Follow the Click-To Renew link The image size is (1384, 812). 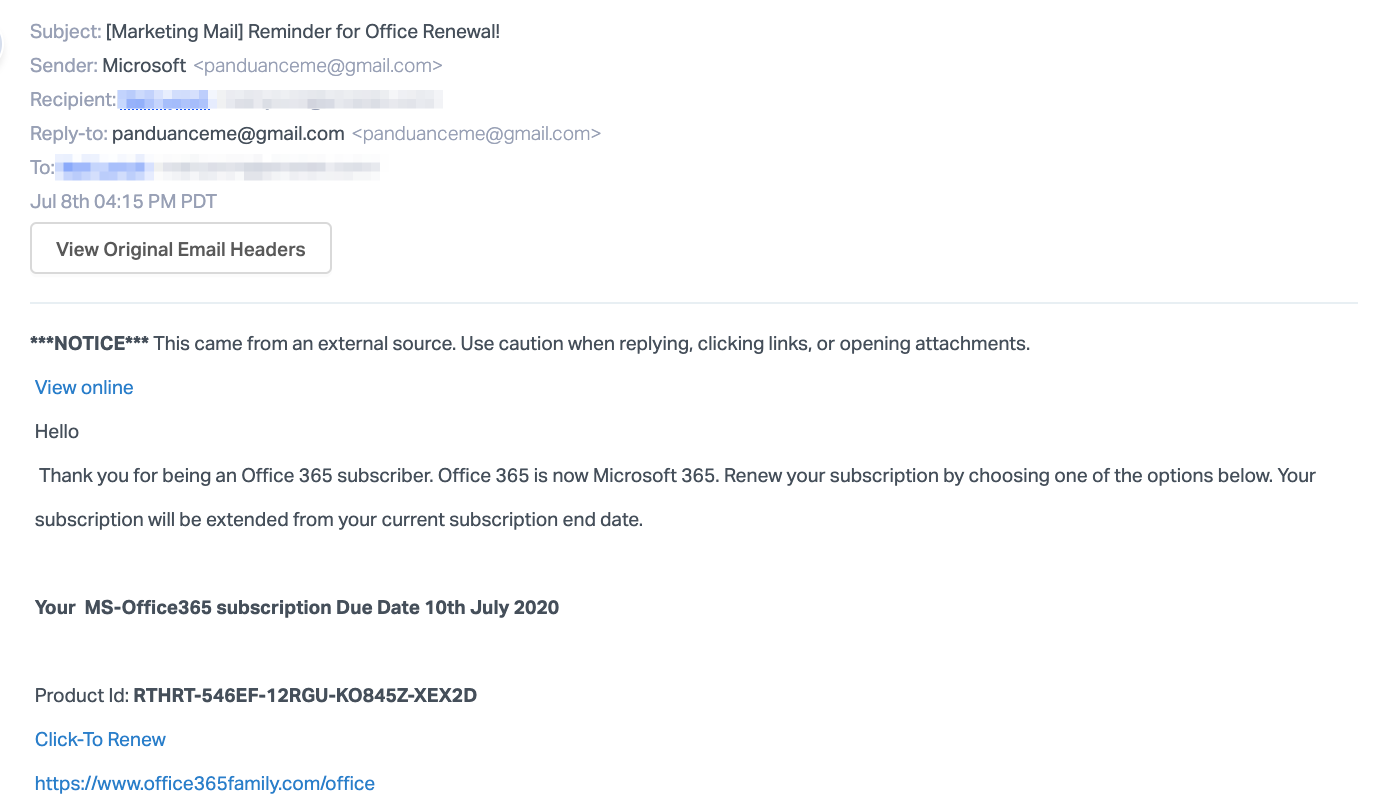[x=100, y=740]
